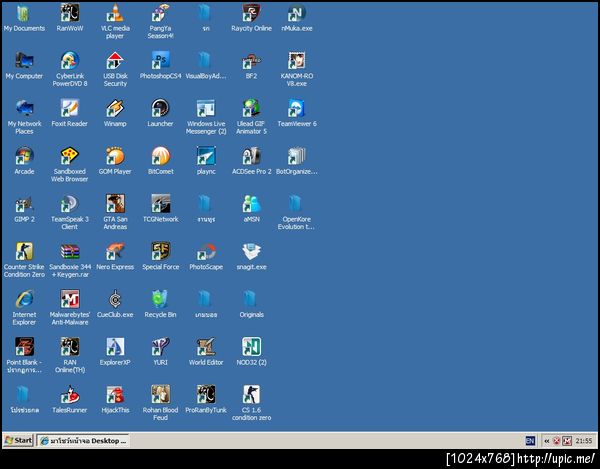600x469 pixels.
Task: Open PangYa Season4 shortcut
Action: 160,21
